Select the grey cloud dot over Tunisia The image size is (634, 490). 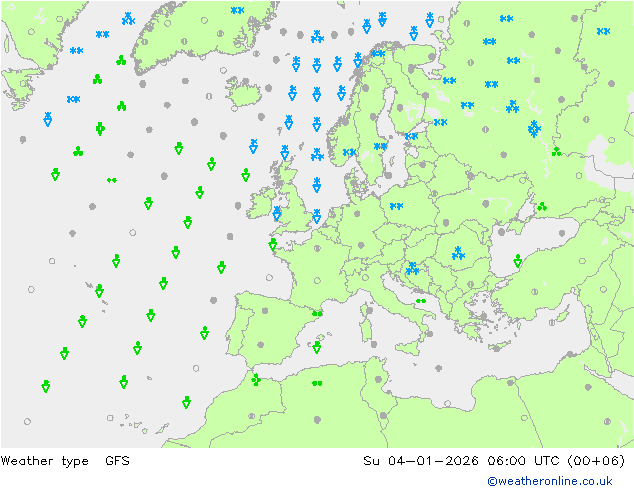pyautogui.click(x=378, y=379)
